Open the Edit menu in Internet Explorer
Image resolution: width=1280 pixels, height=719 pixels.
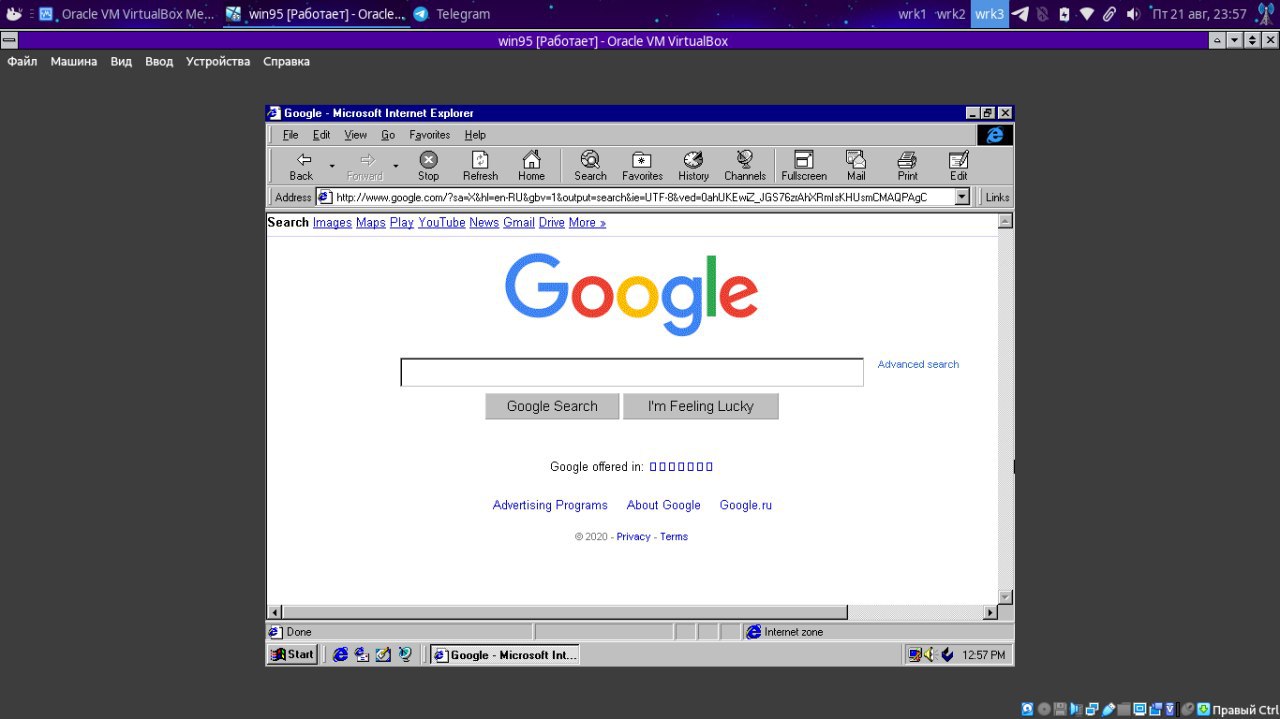pos(321,135)
